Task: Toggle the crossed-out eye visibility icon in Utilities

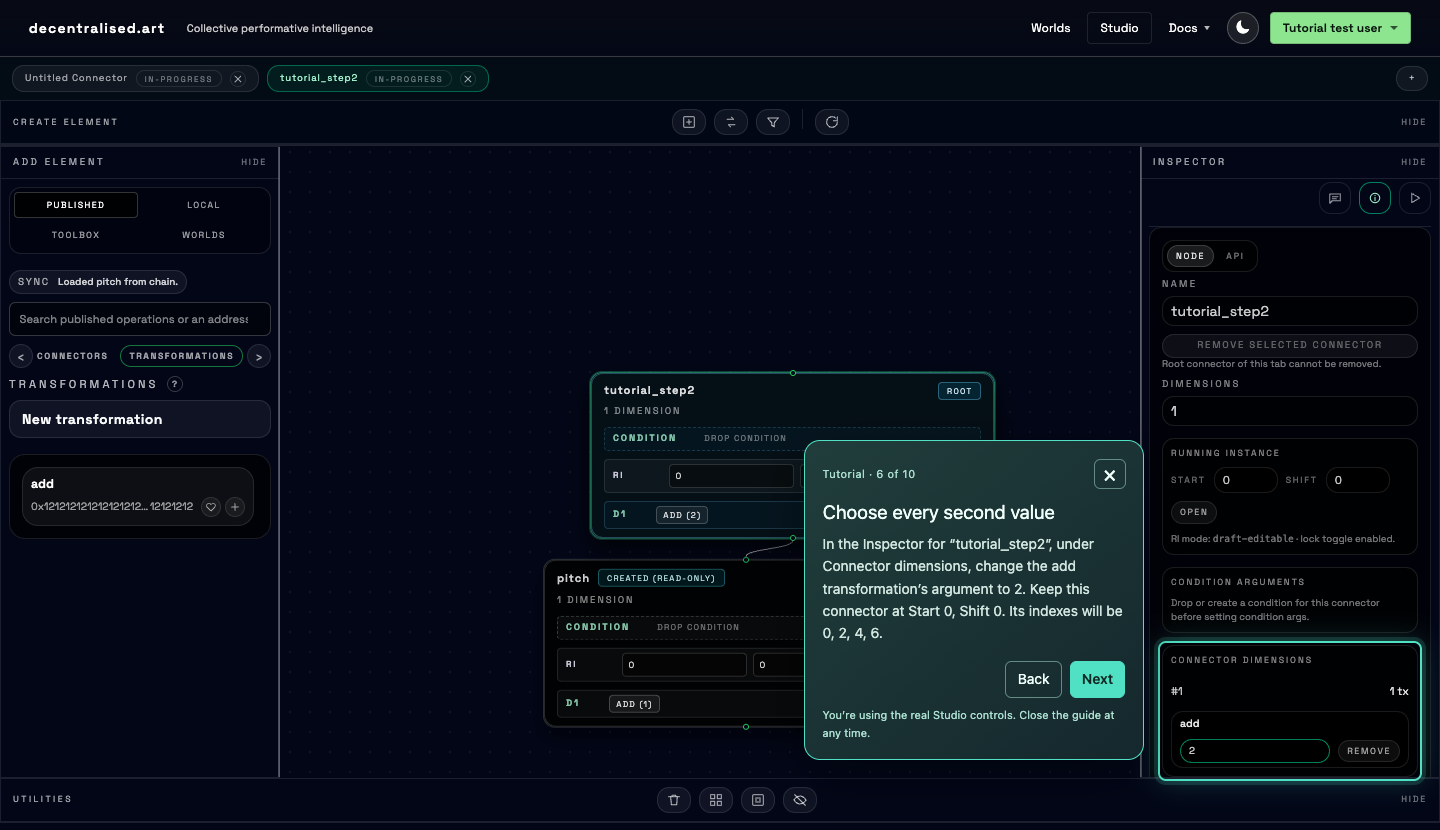Action: pos(800,800)
